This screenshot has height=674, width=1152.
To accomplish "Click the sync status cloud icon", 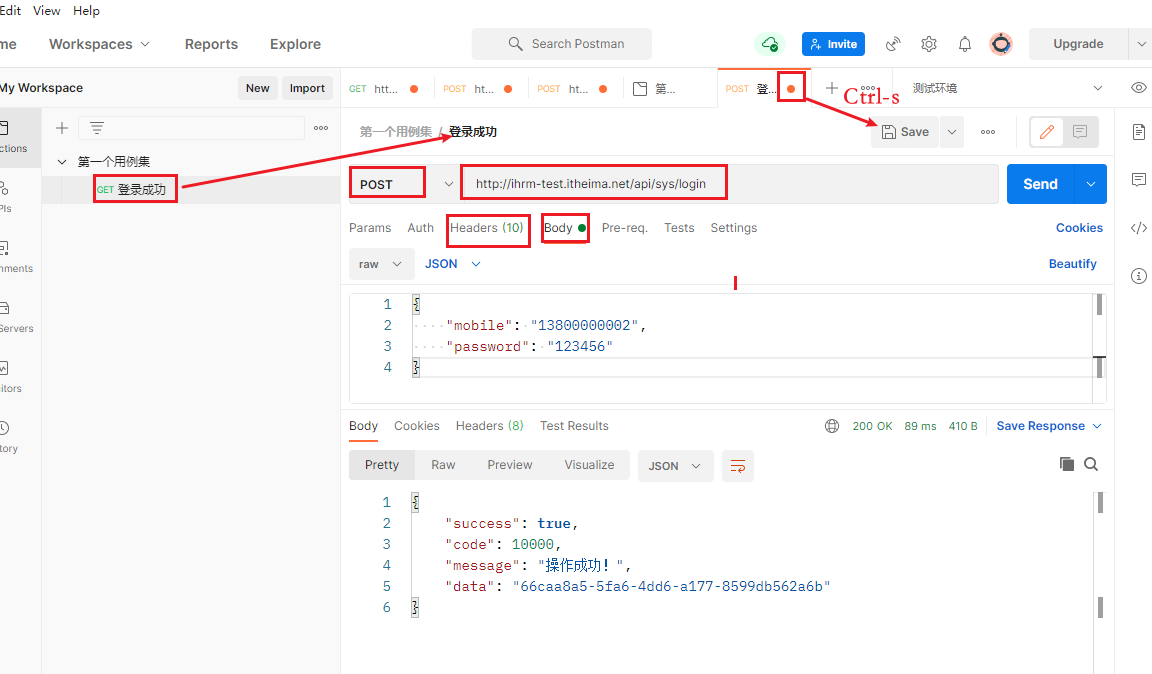I will (769, 44).
